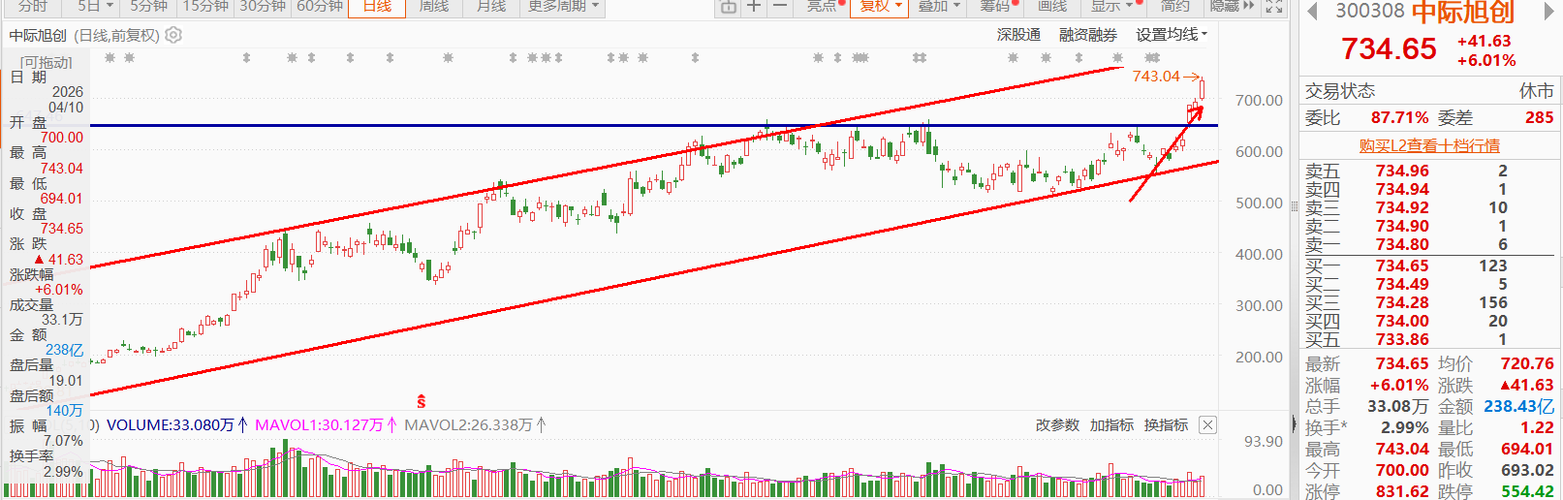Open chart settings gear beside 中际旭创 title

(173, 35)
